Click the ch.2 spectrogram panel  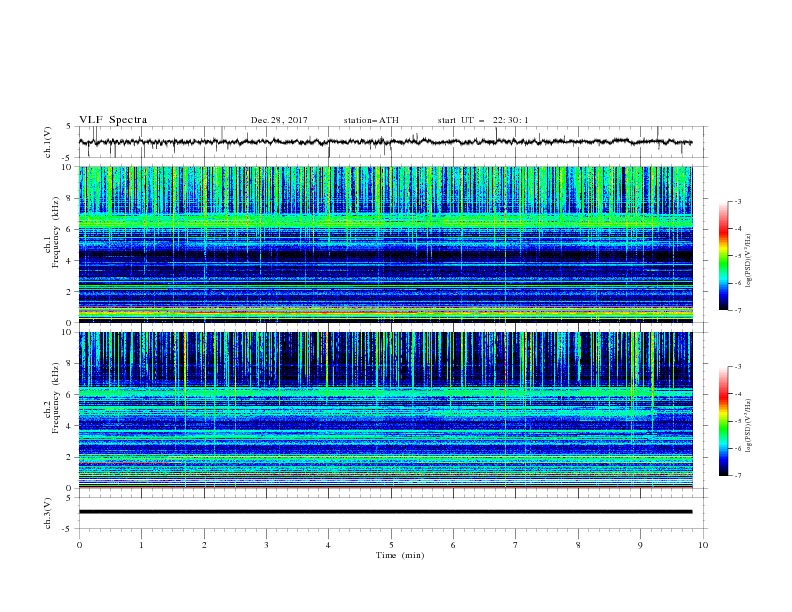click(385, 410)
